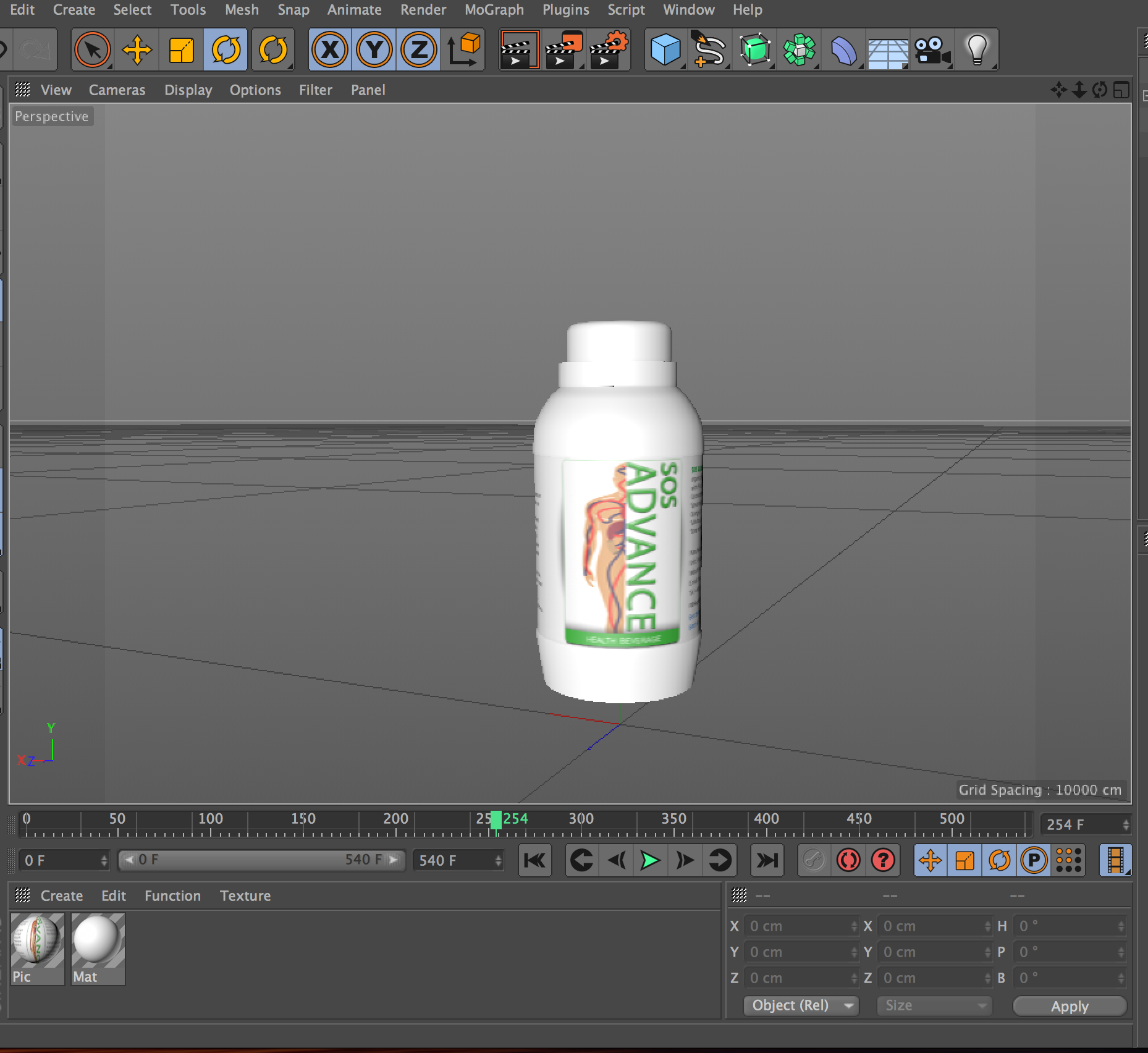Render to Picture Viewer icon

point(563,49)
